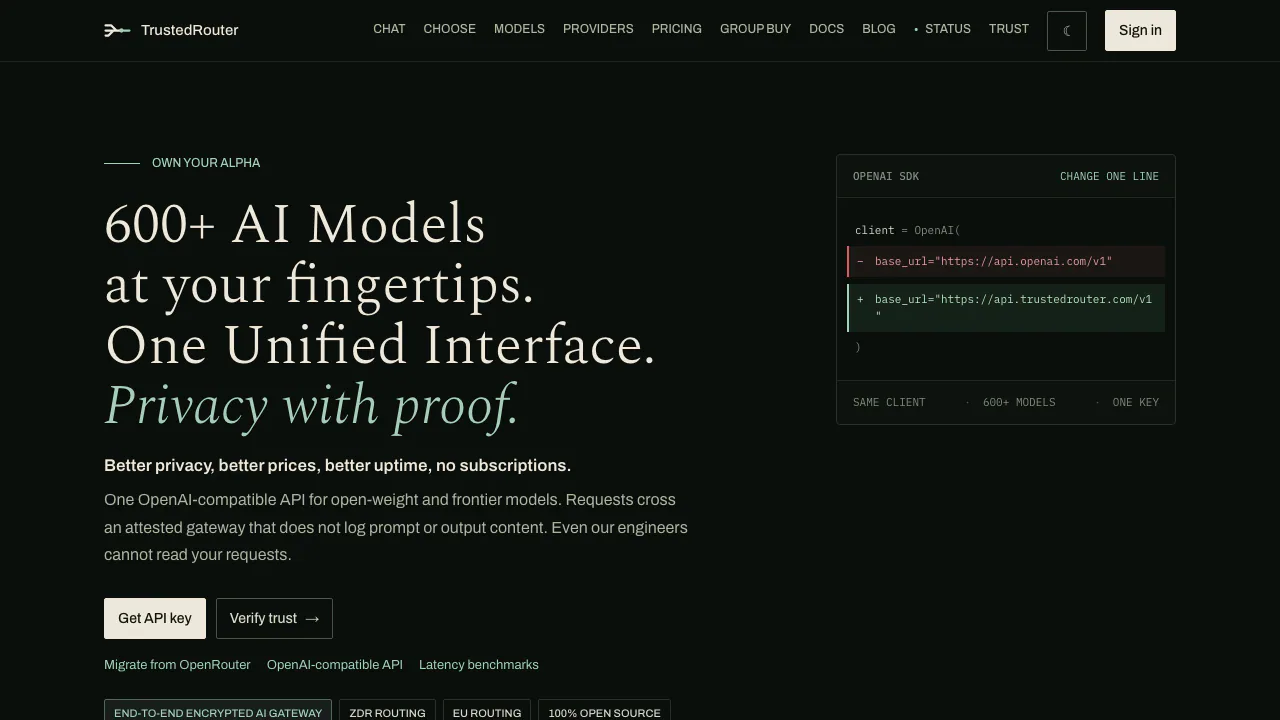Click the CHANGE ONE LINE label

pyautogui.click(x=1109, y=176)
